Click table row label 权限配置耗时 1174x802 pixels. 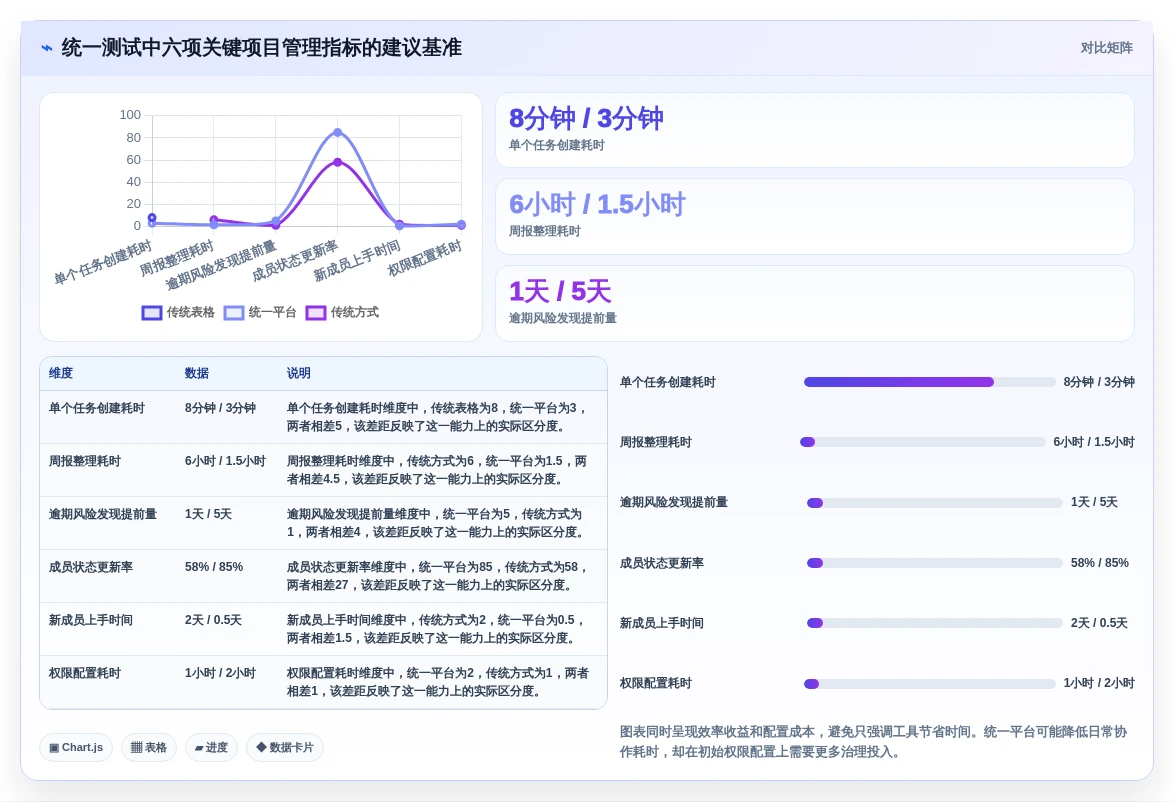point(85,673)
